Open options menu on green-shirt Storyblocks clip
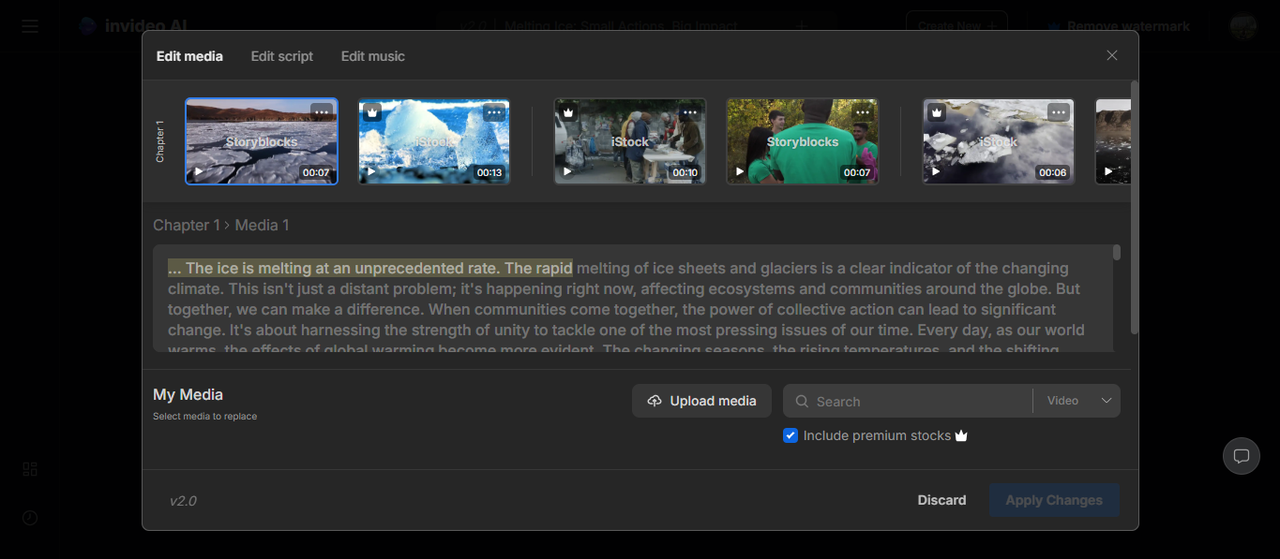Image resolution: width=1280 pixels, height=559 pixels. coord(862,113)
